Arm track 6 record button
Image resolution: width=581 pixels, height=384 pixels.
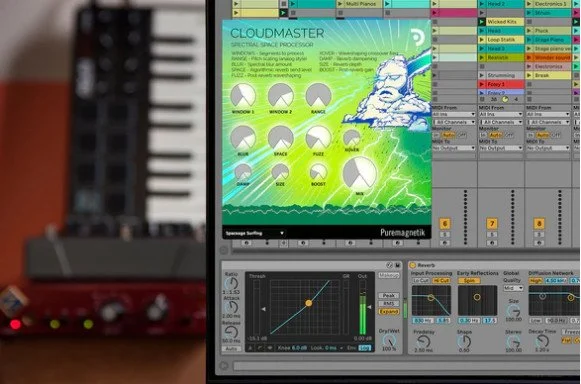point(445,243)
